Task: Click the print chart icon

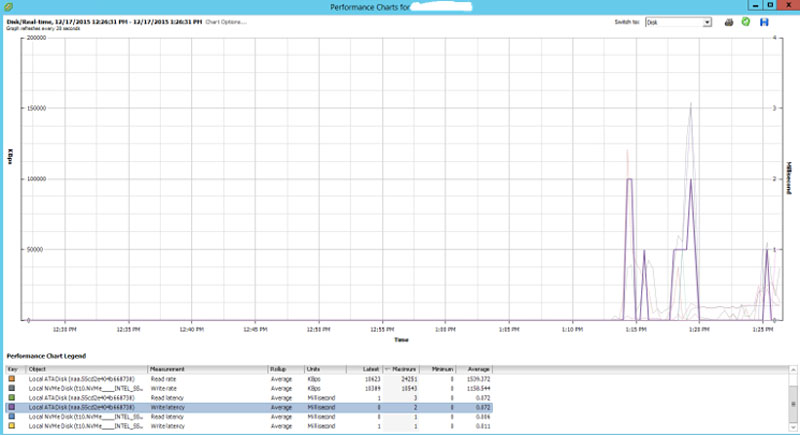Action: click(x=729, y=21)
